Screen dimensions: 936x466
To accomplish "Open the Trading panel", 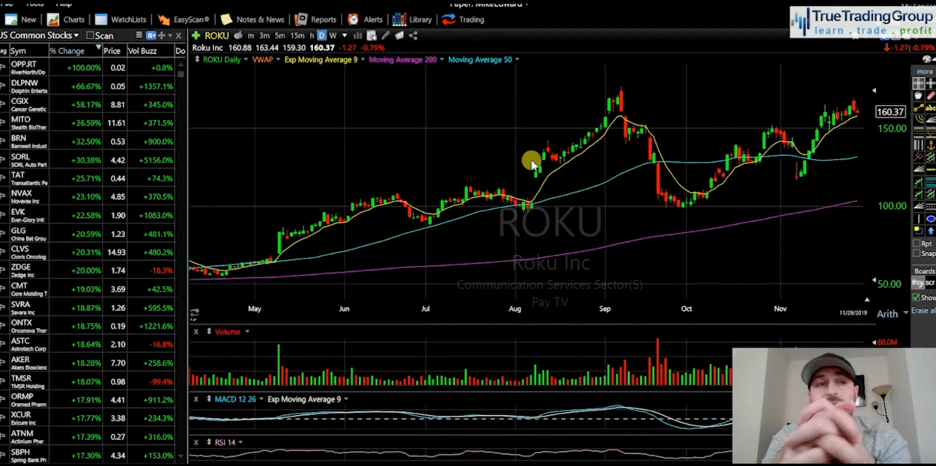I will click(463, 20).
